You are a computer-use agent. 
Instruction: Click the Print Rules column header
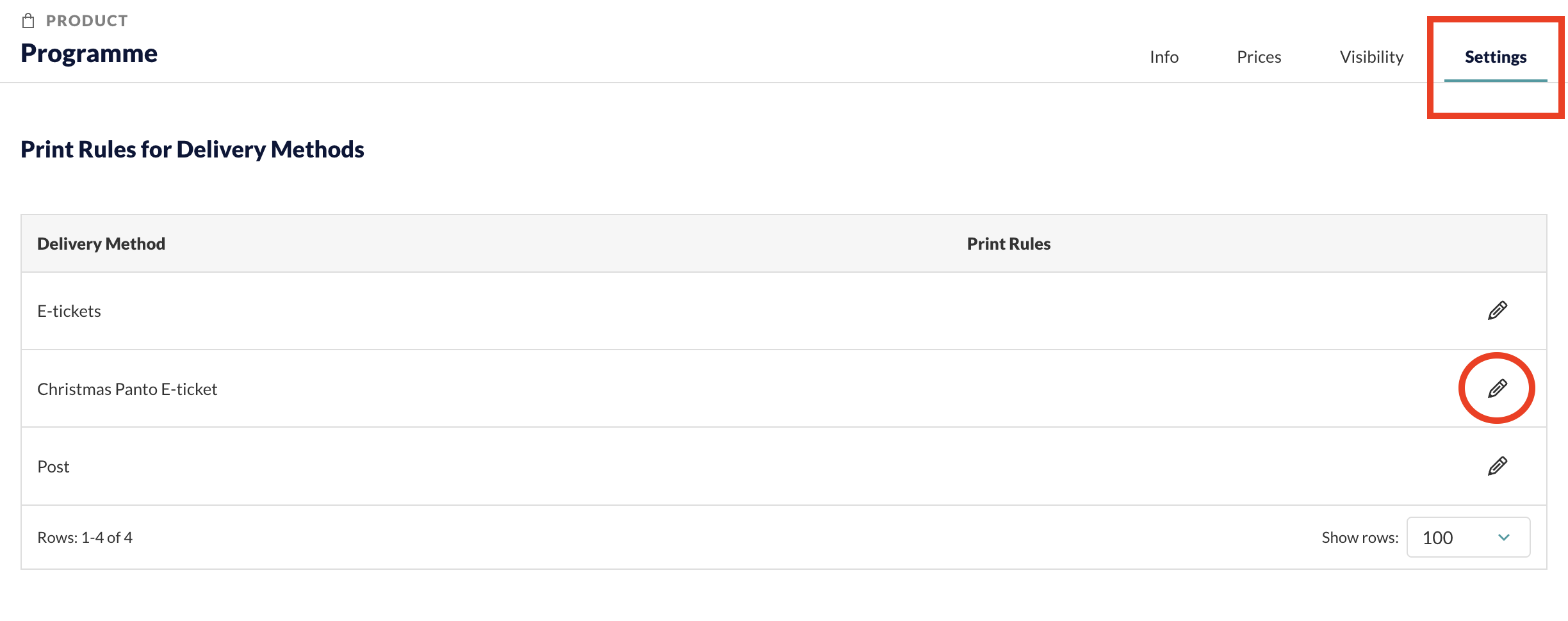click(1008, 244)
